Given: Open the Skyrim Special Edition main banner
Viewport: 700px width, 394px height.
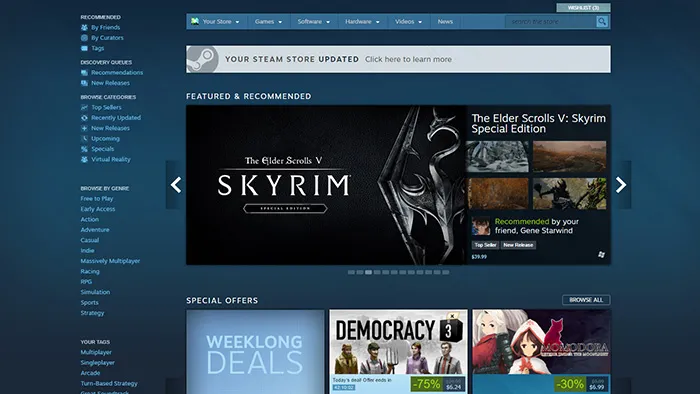Looking at the screenshot, I should (326, 185).
